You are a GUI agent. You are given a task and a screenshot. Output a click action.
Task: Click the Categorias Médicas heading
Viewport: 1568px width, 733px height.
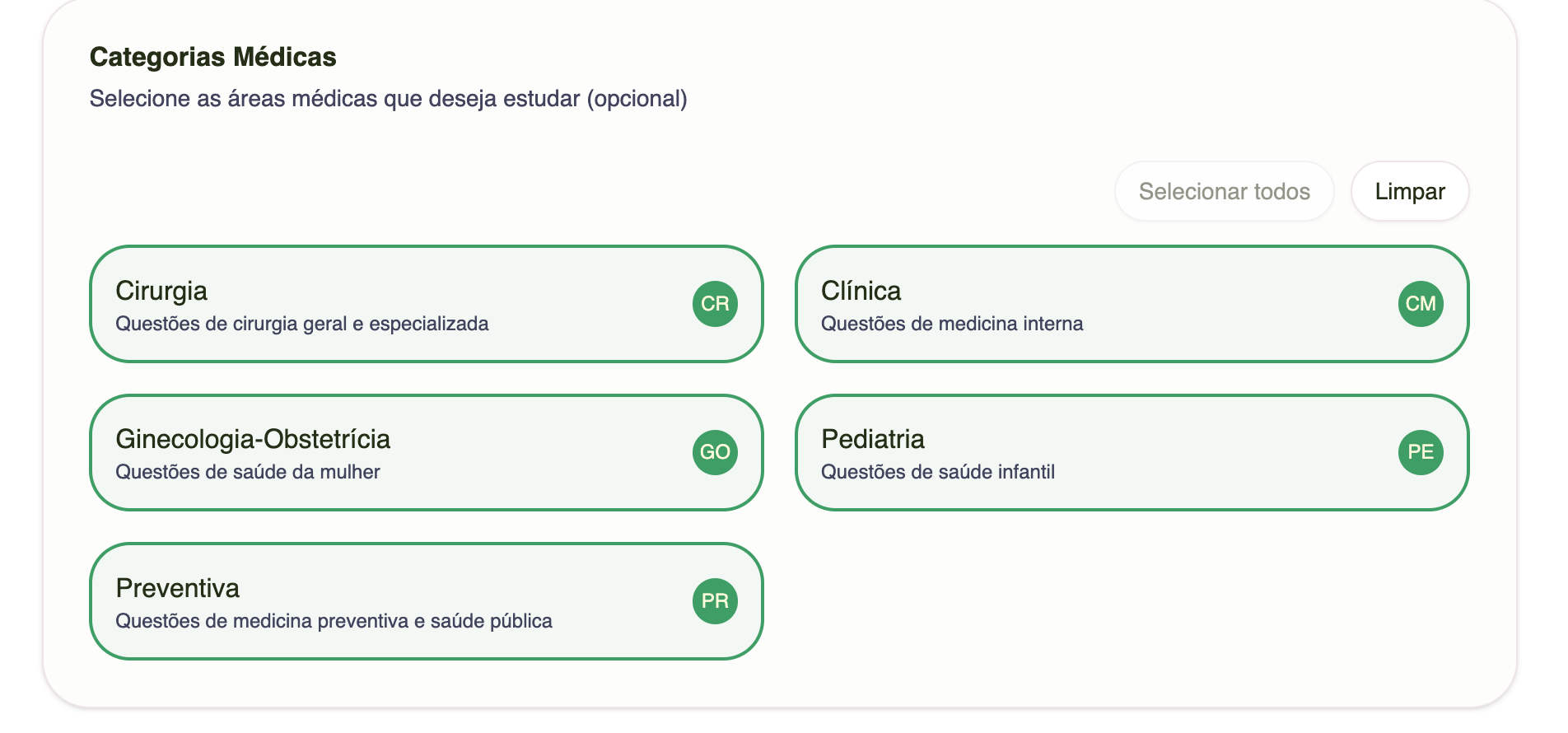pyautogui.click(x=212, y=57)
